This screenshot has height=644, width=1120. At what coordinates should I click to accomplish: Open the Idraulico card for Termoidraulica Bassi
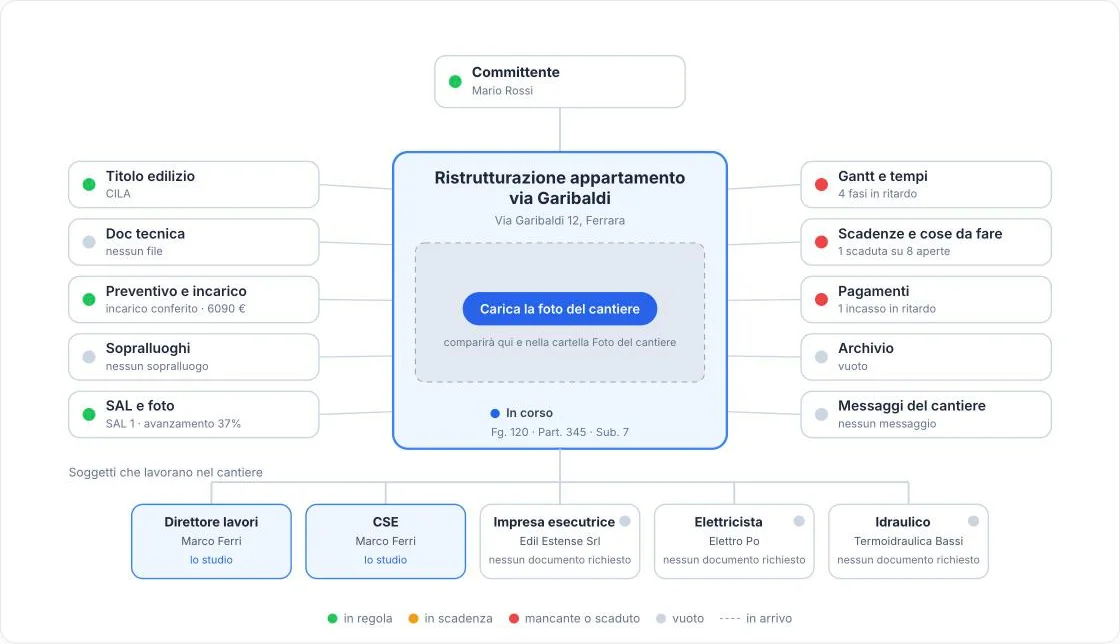pos(909,541)
